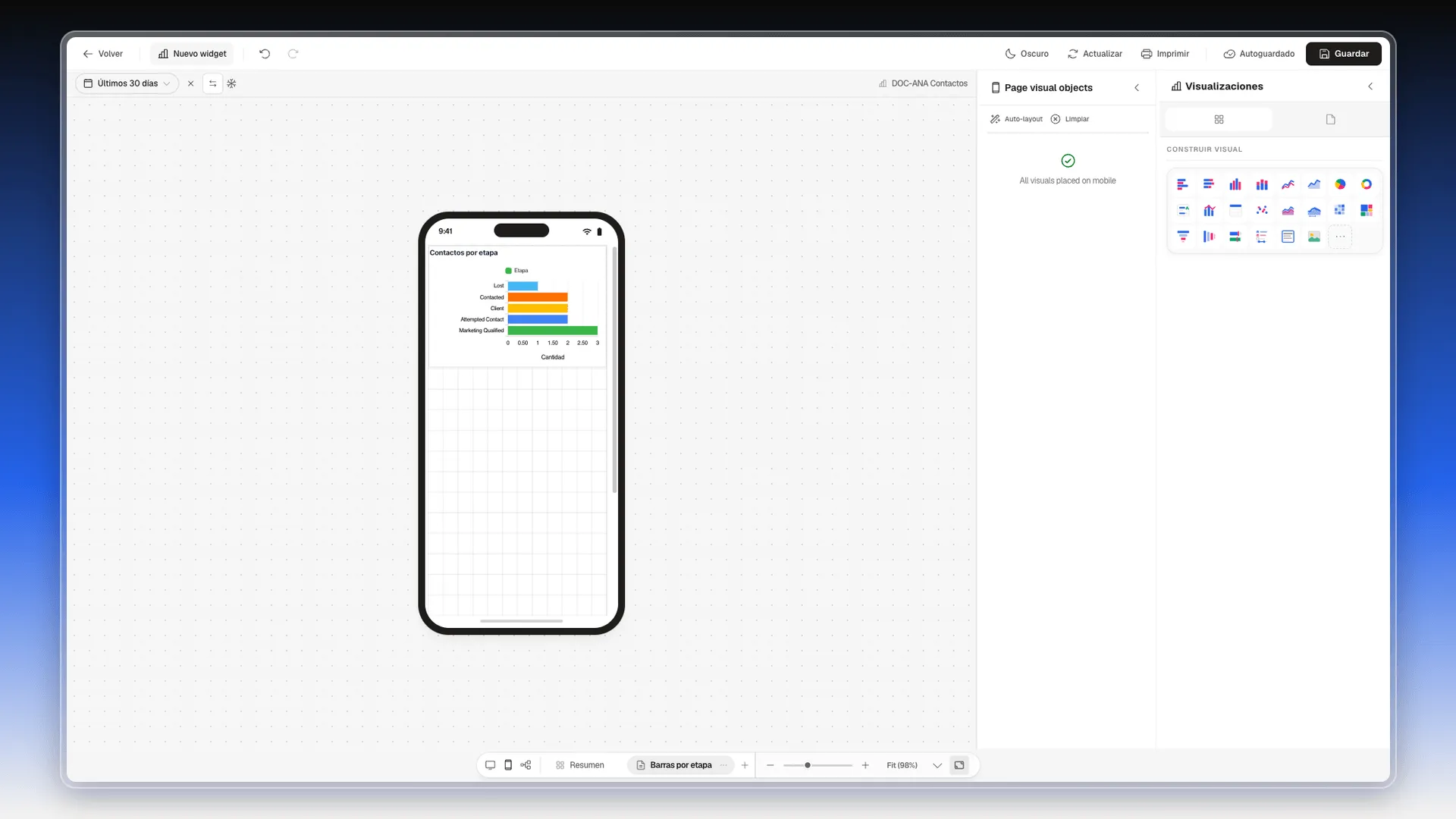Select the heatmap grid visual
The height and width of the screenshot is (819, 1456).
(1340, 210)
